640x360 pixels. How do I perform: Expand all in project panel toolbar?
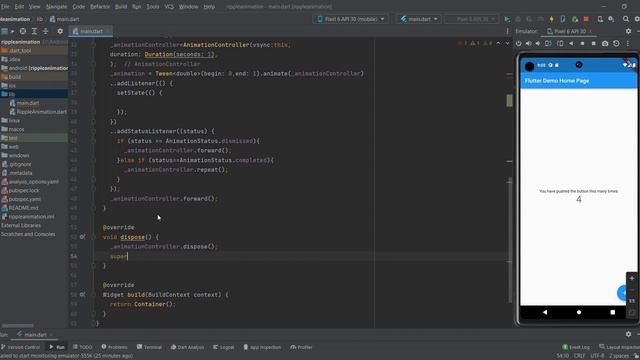pos(34,31)
